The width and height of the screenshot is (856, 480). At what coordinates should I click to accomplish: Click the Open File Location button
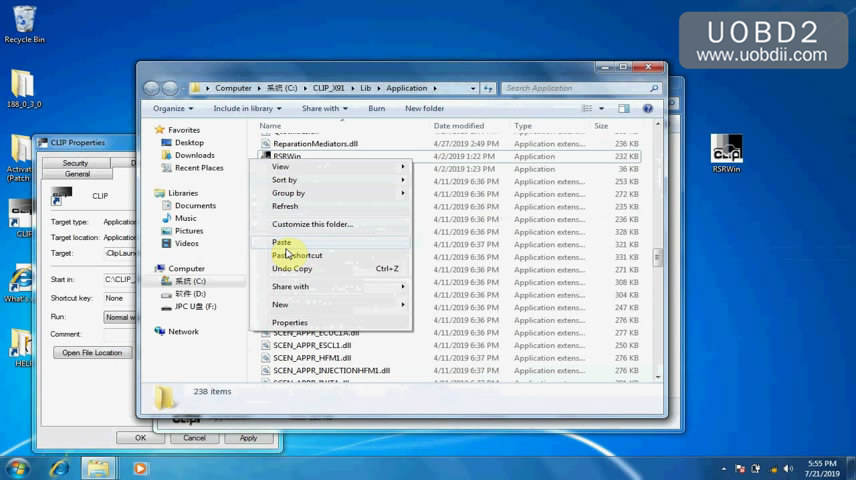[92, 352]
